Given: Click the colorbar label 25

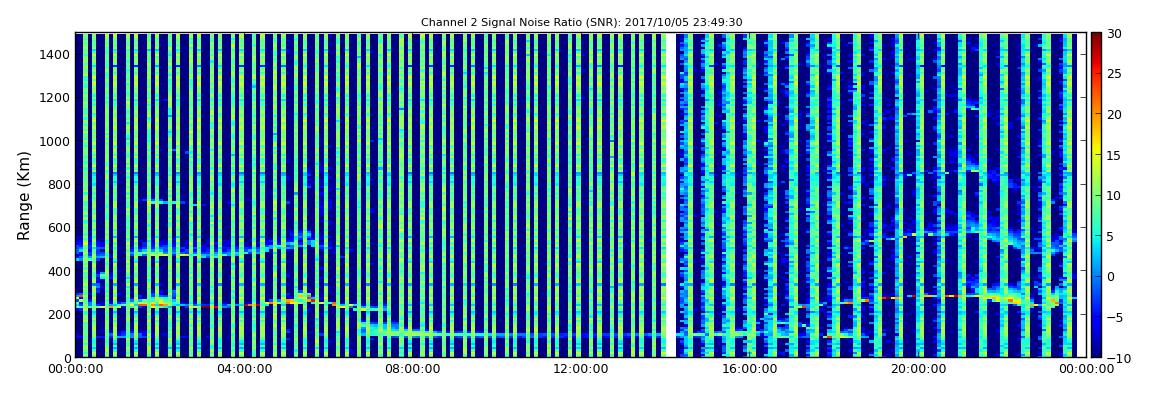Looking at the screenshot, I should tap(1114, 74).
